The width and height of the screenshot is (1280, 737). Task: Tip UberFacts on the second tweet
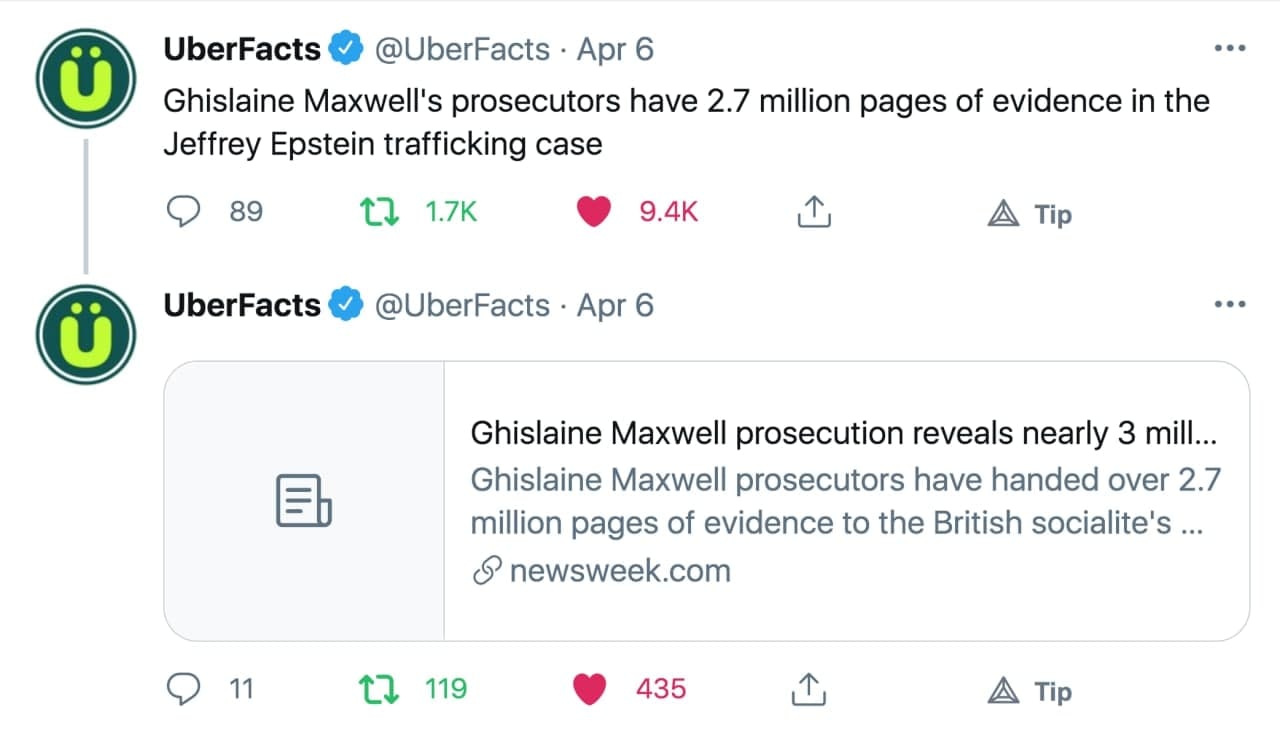point(1030,691)
